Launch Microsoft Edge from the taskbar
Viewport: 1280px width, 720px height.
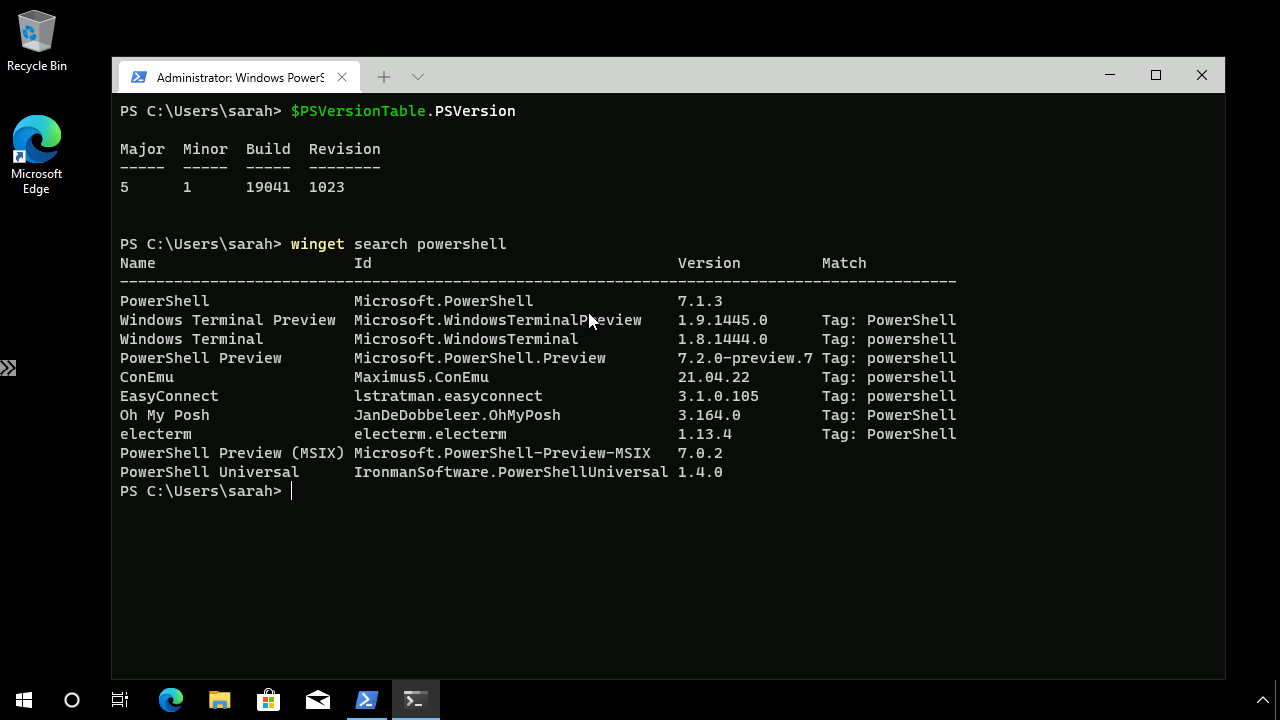(170, 699)
